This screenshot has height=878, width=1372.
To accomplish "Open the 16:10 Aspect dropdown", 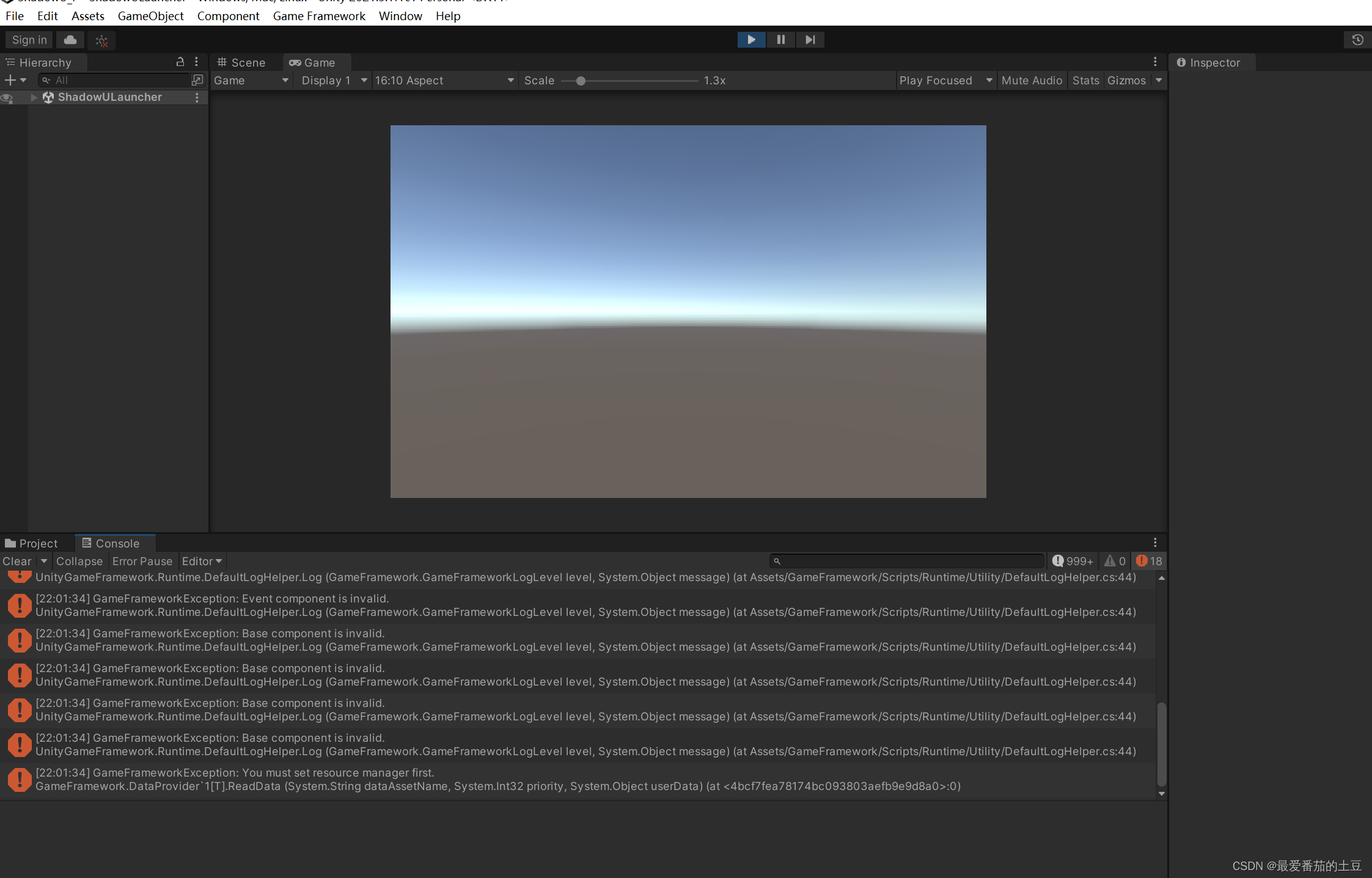I will tap(444, 80).
